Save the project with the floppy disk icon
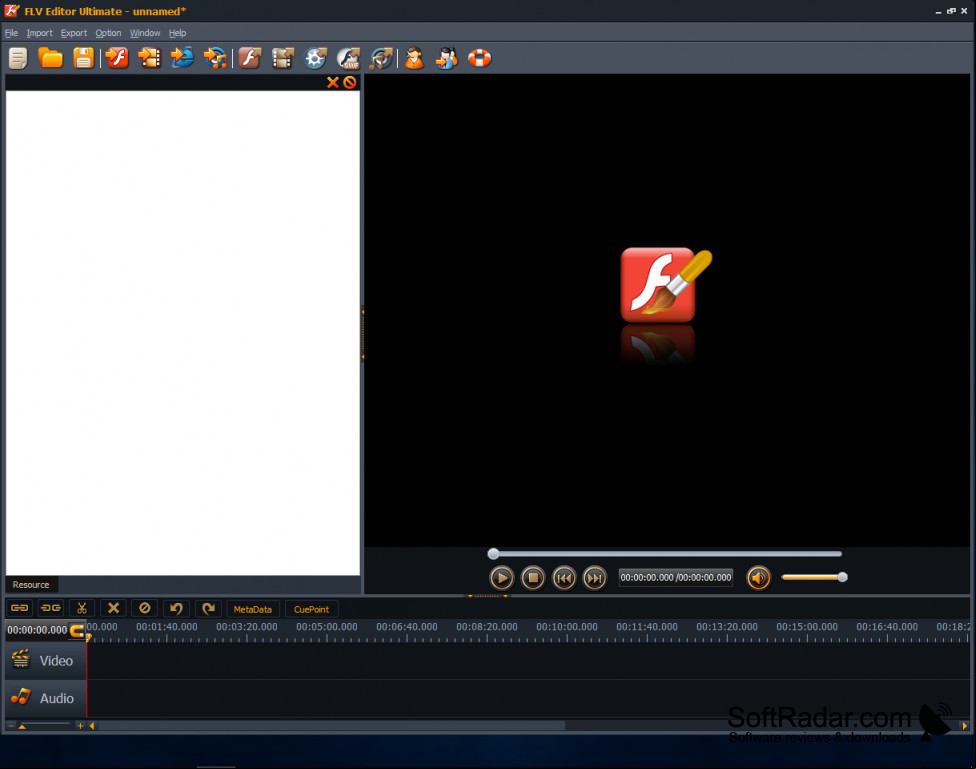This screenshot has width=976, height=769. [83, 58]
